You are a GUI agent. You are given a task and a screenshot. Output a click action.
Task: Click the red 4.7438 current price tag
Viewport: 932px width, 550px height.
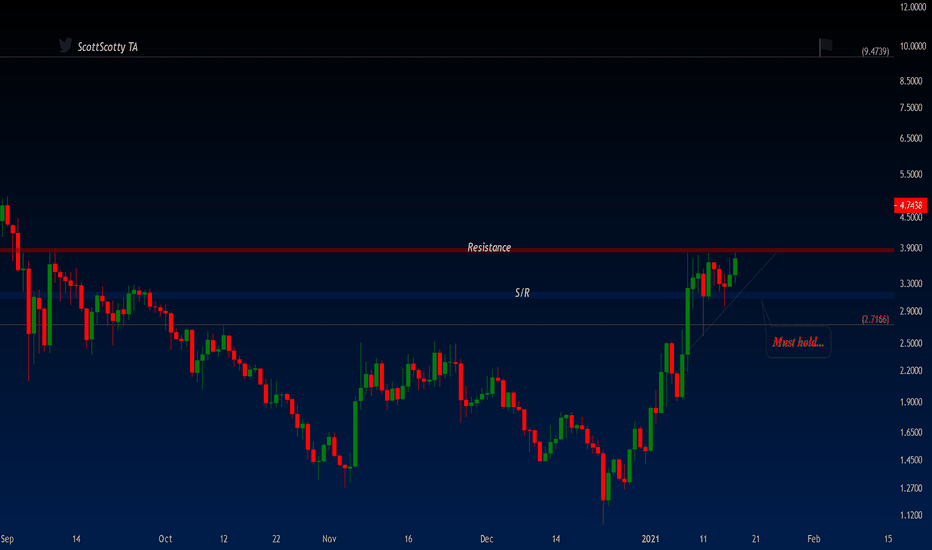click(910, 206)
